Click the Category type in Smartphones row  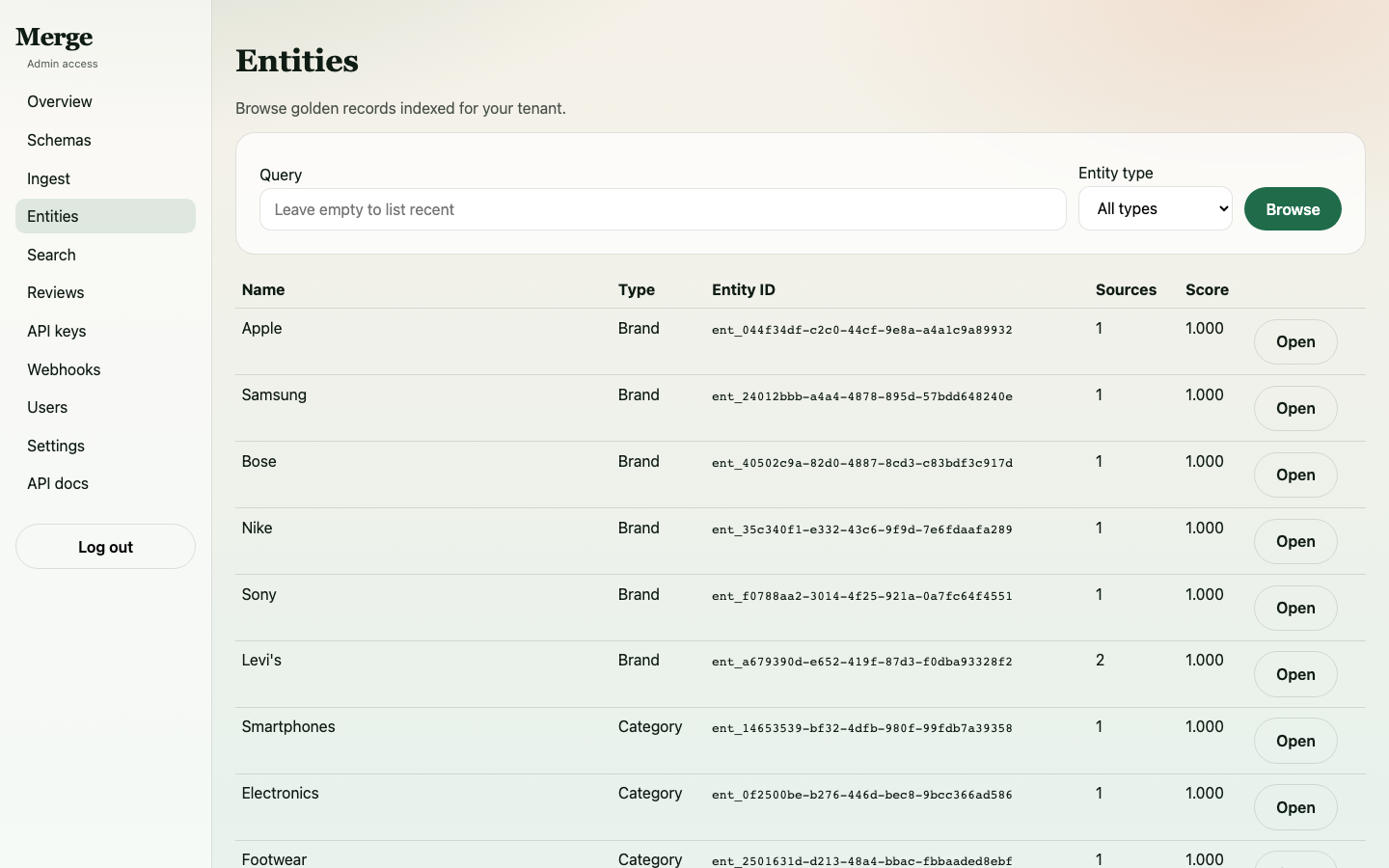tap(650, 726)
